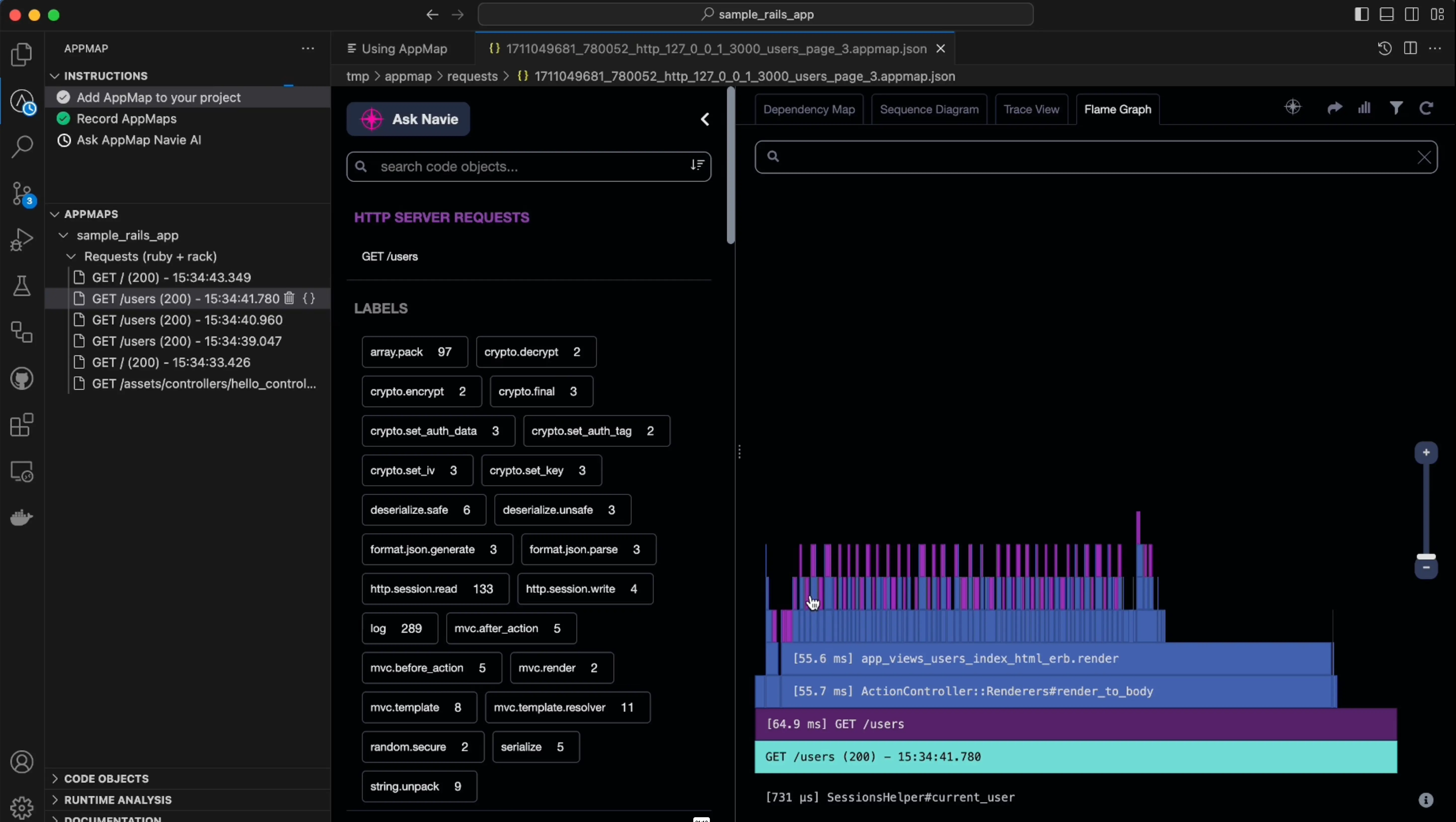This screenshot has width=1456, height=822.
Task: Select the Flame Graph tab
Action: (x=1118, y=109)
